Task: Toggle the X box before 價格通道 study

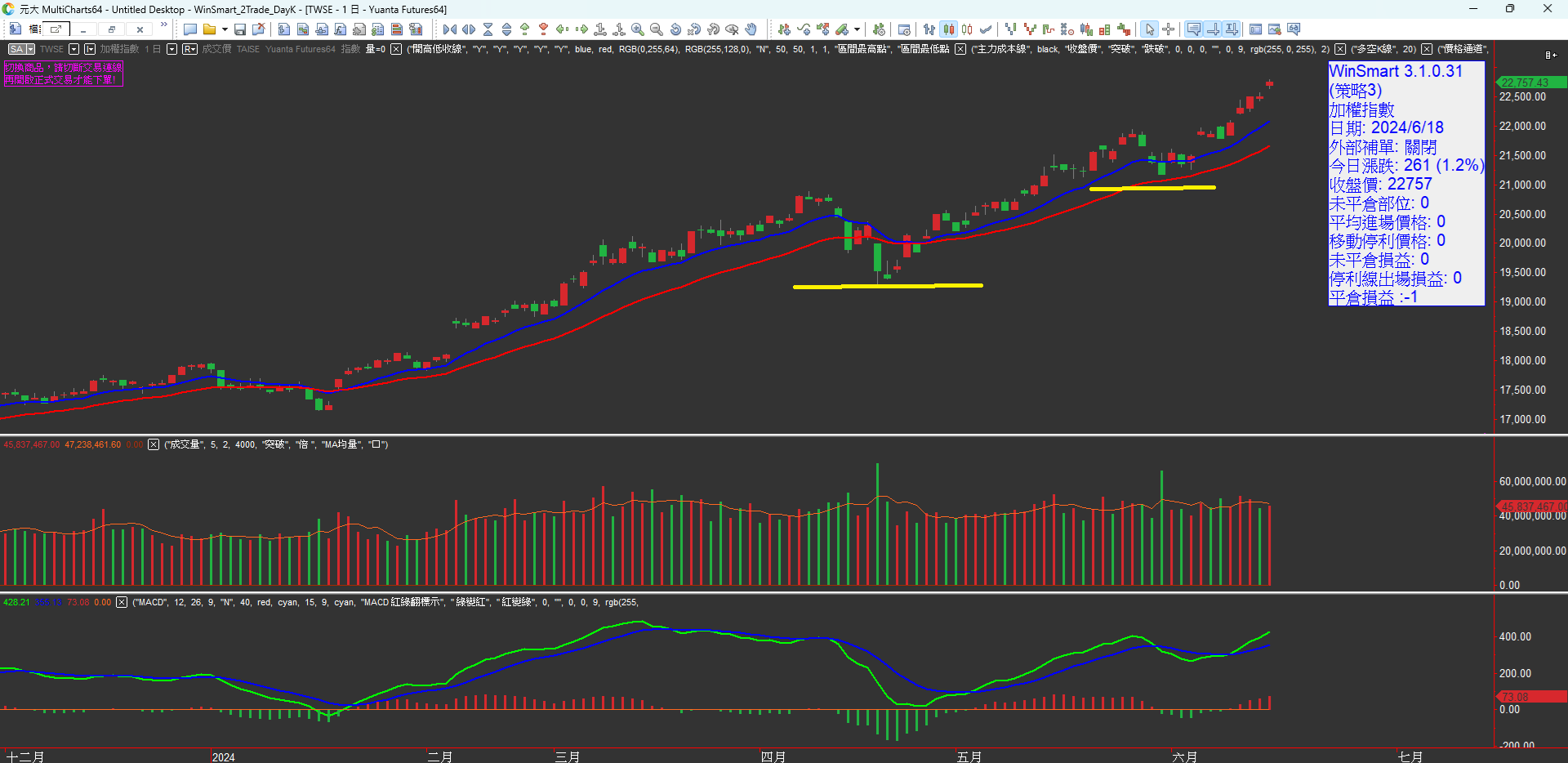Action: click(x=1427, y=49)
